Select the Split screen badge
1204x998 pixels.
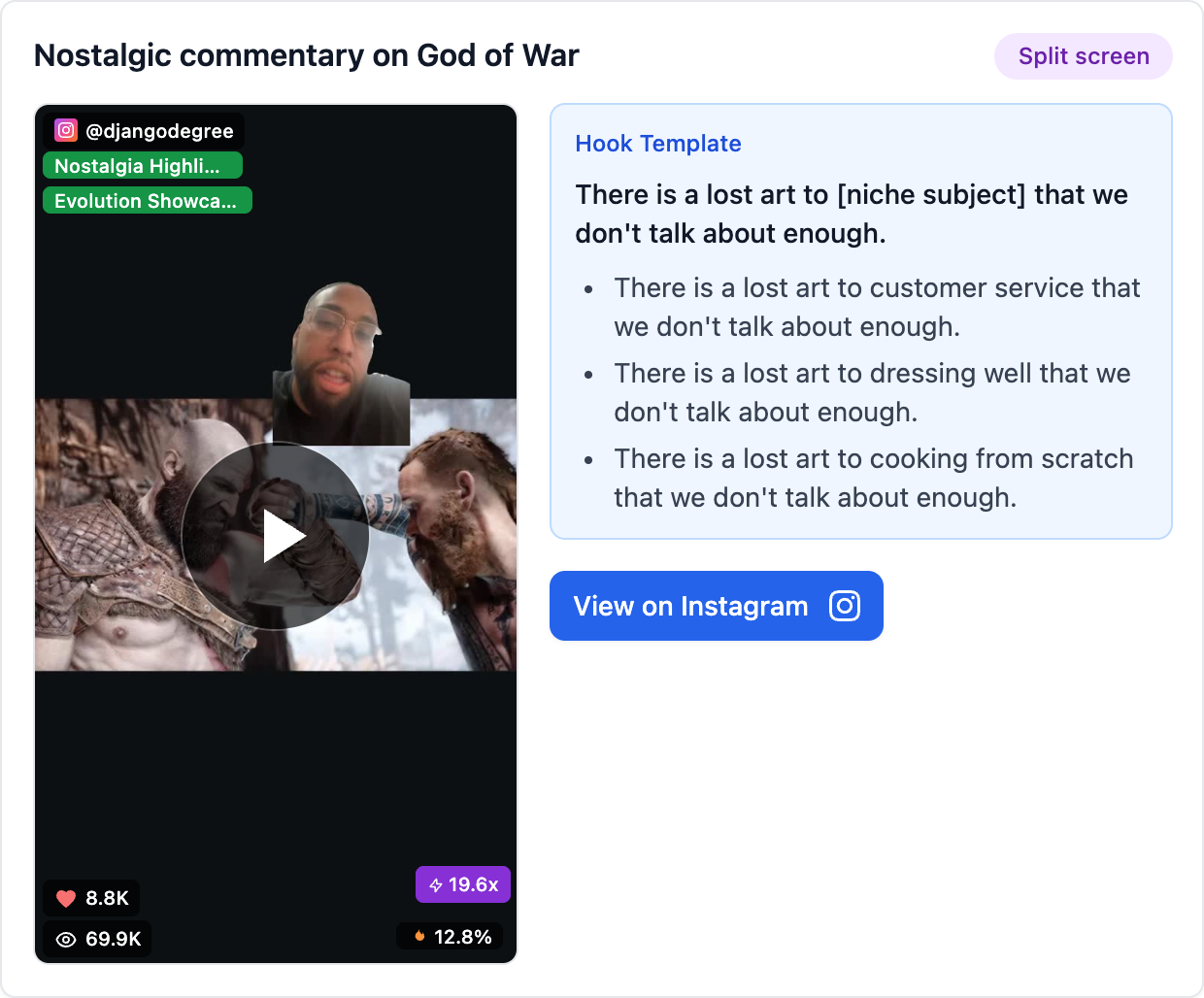1083,56
